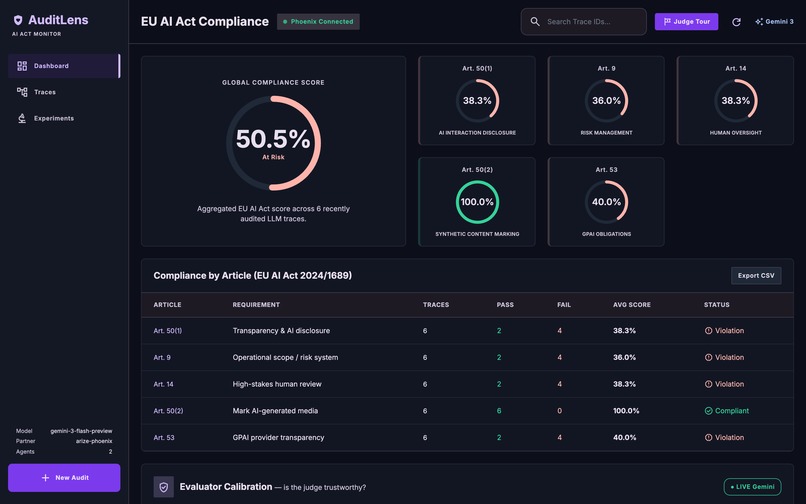The image size is (806, 504).
Task: Click the plus icon on New Audit
Action: [45, 478]
